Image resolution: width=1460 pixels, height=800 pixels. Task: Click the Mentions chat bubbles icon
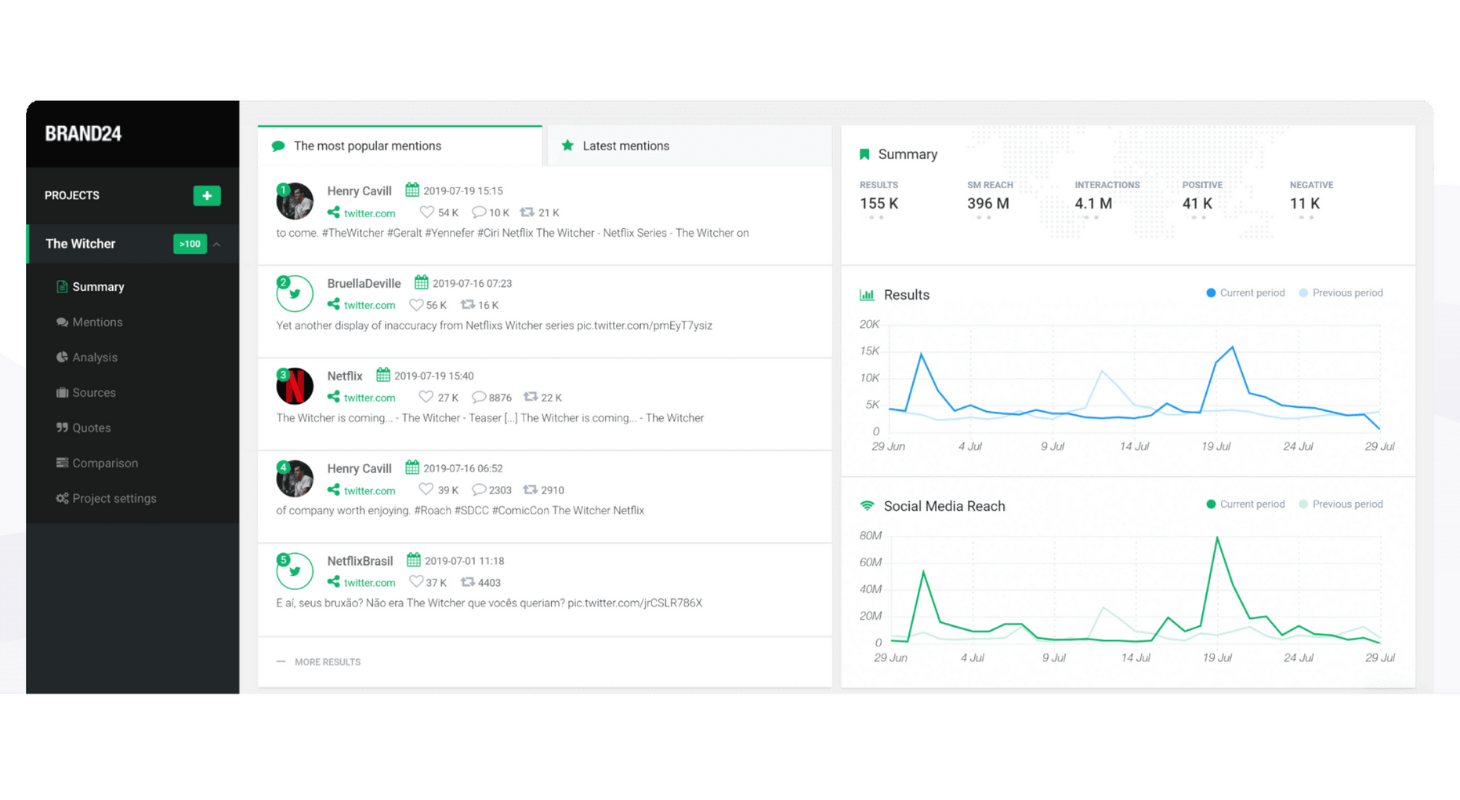(x=62, y=322)
